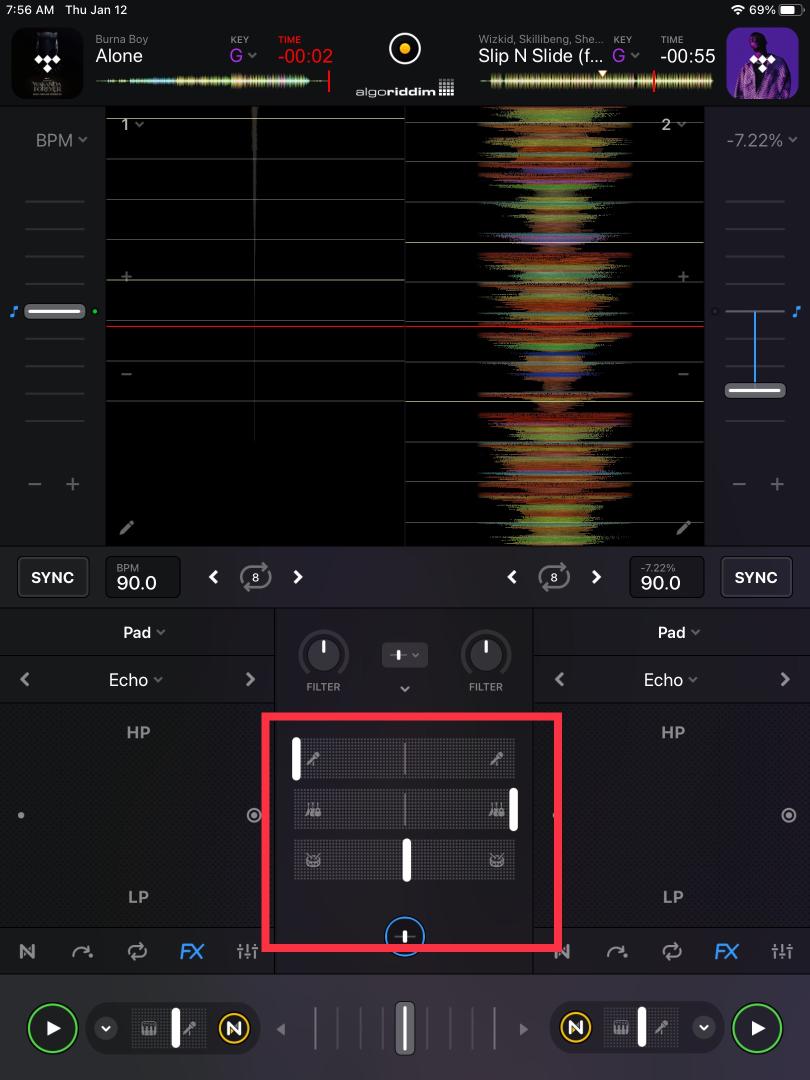Viewport: 810px width, 1080px height.
Task: Open deck 1 mixer EQ tab
Action: (x=247, y=952)
